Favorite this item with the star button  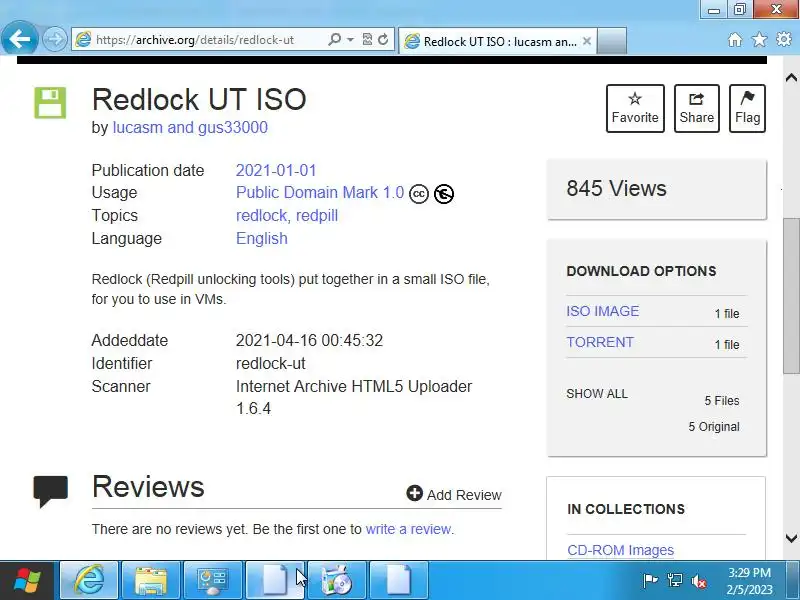[635, 108]
